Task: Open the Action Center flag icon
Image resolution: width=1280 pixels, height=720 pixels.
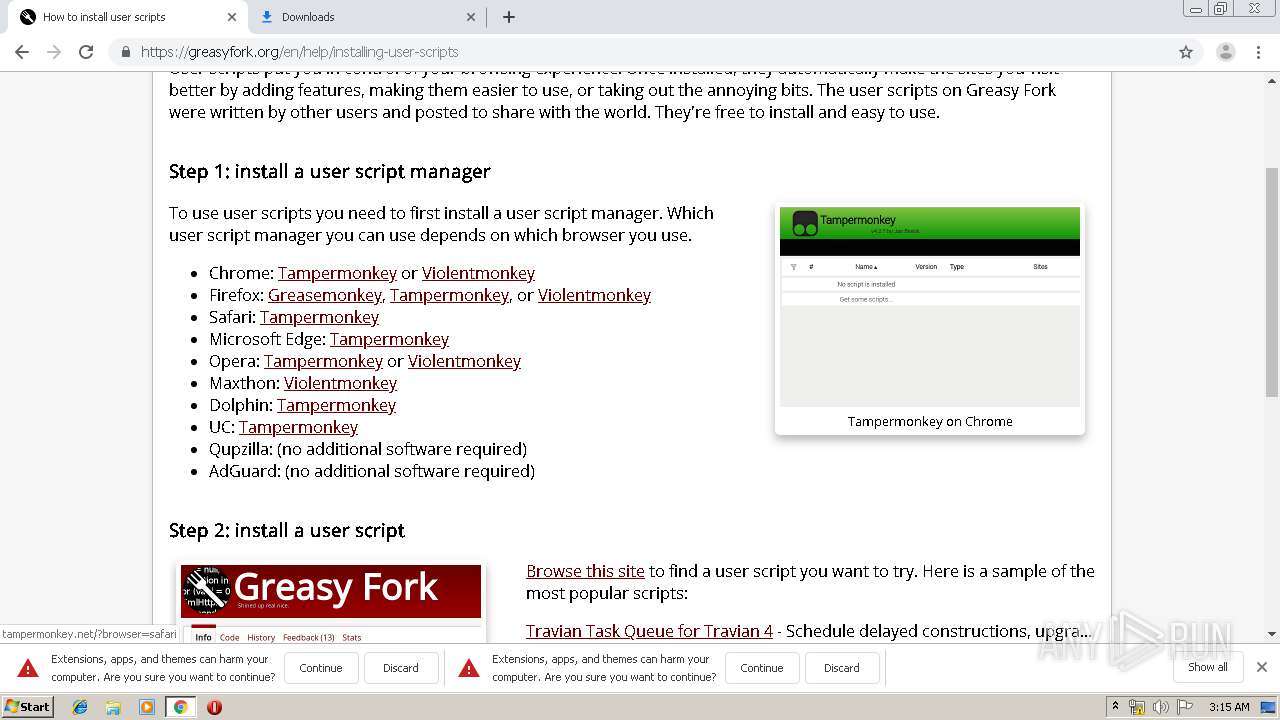Action: 1186,707
